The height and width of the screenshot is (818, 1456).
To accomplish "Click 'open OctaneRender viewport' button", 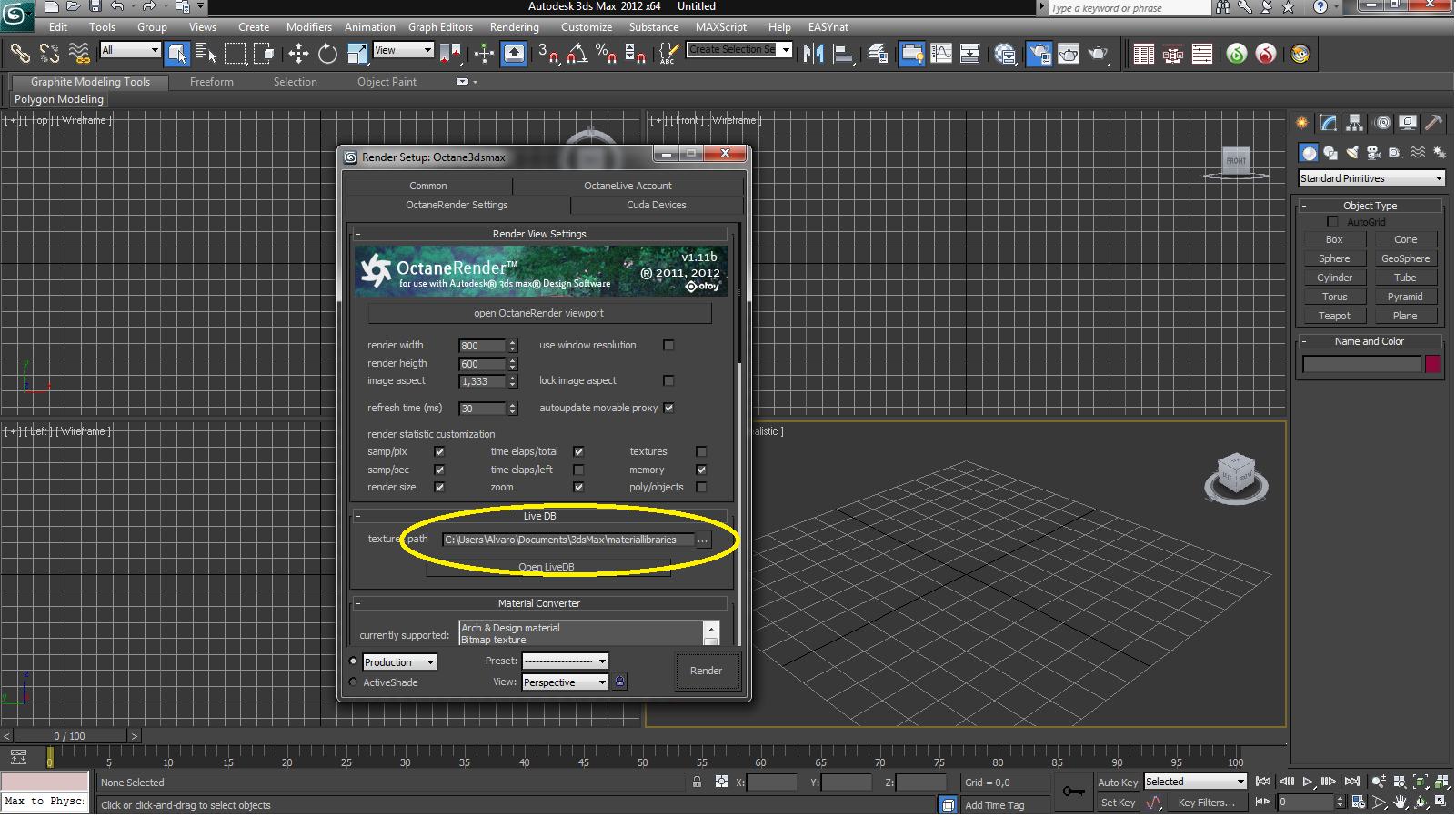I will click(539, 313).
